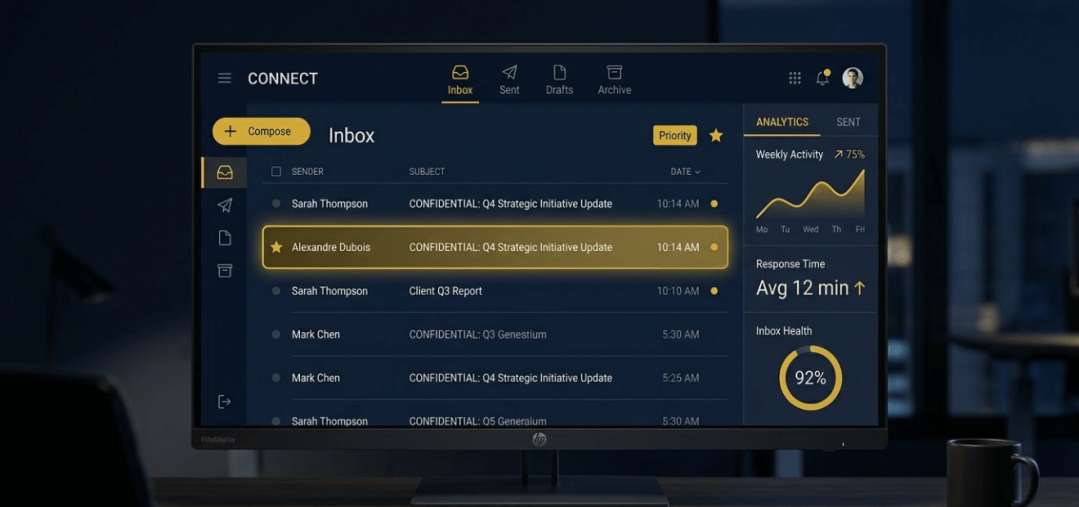Screen dimensions: 1079x507
Task: Switch to the SENT analytics tab
Action: tap(848, 122)
